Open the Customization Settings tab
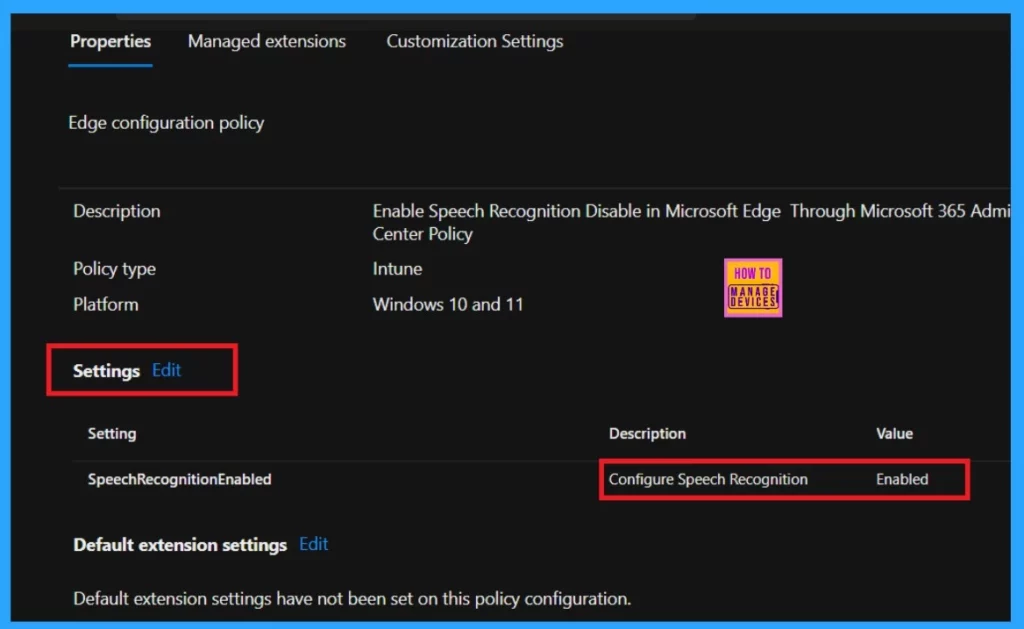 coord(475,41)
